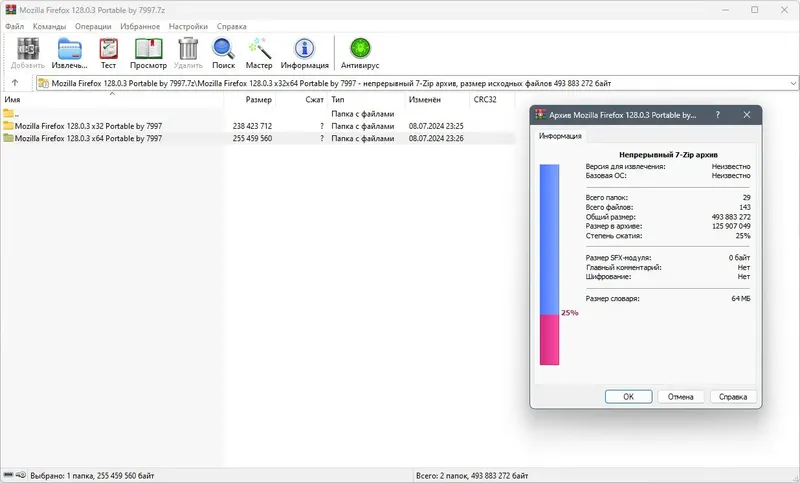Select the Информация tab in dialog
The width and height of the screenshot is (800, 483).
click(x=560, y=136)
